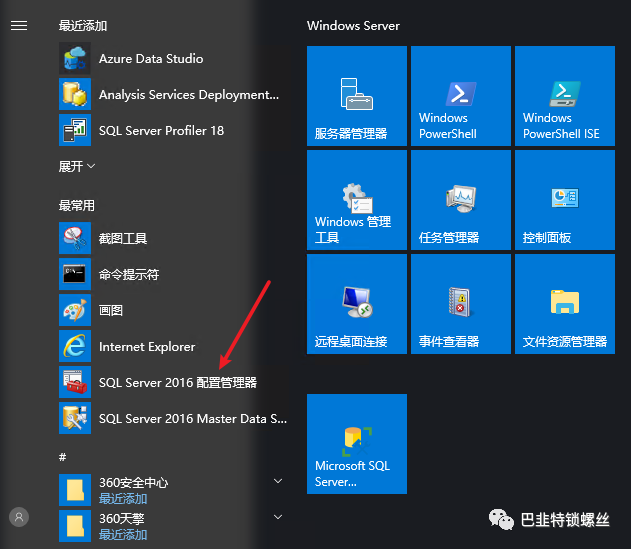Open the Internet Explorer icon

click(x=75, y=346)
